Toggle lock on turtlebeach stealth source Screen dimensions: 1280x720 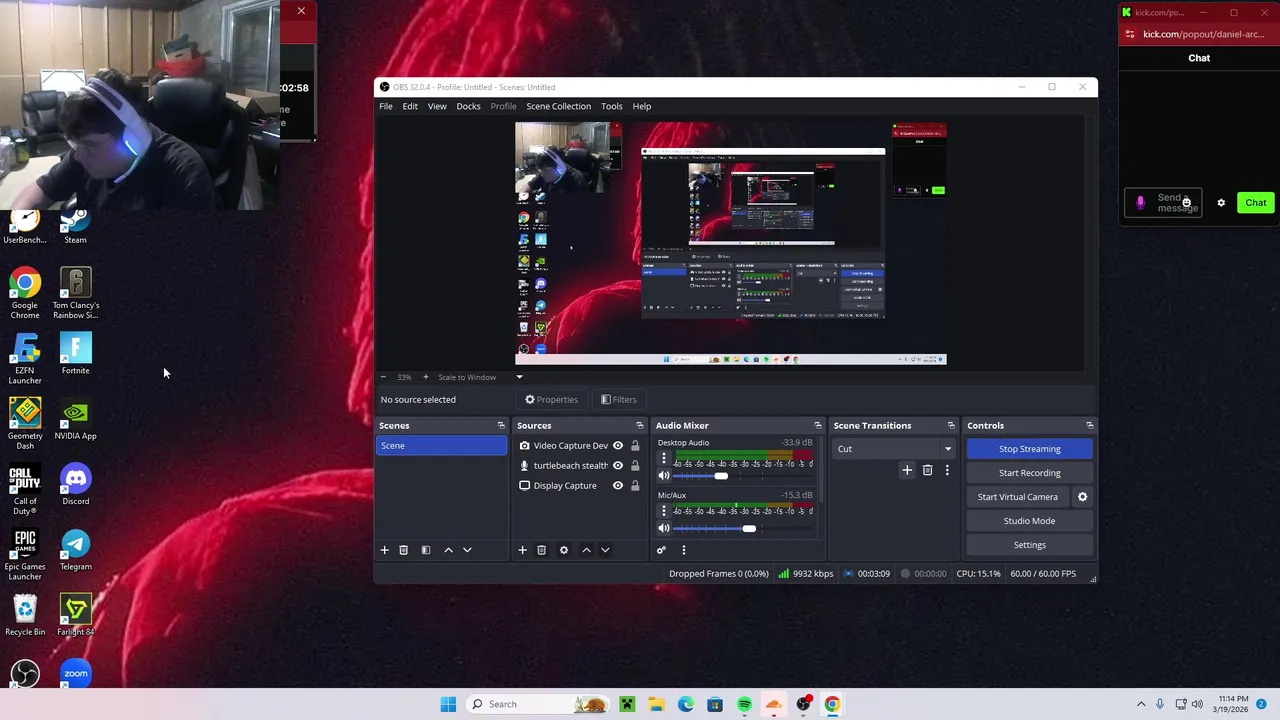(634, 466)
